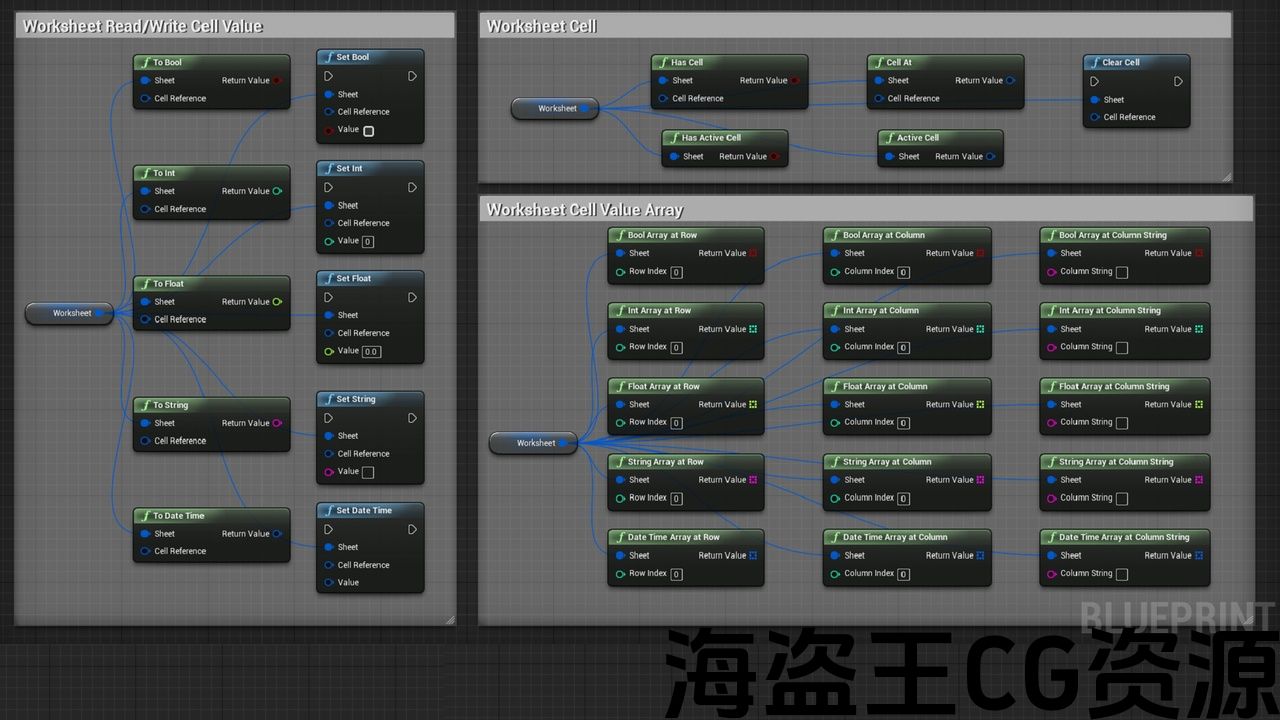Click the Value text box on Set String node
Image resolution: width=1280 pixels, height=720 pixels.
pyautogui.click(x=368, y=472)
